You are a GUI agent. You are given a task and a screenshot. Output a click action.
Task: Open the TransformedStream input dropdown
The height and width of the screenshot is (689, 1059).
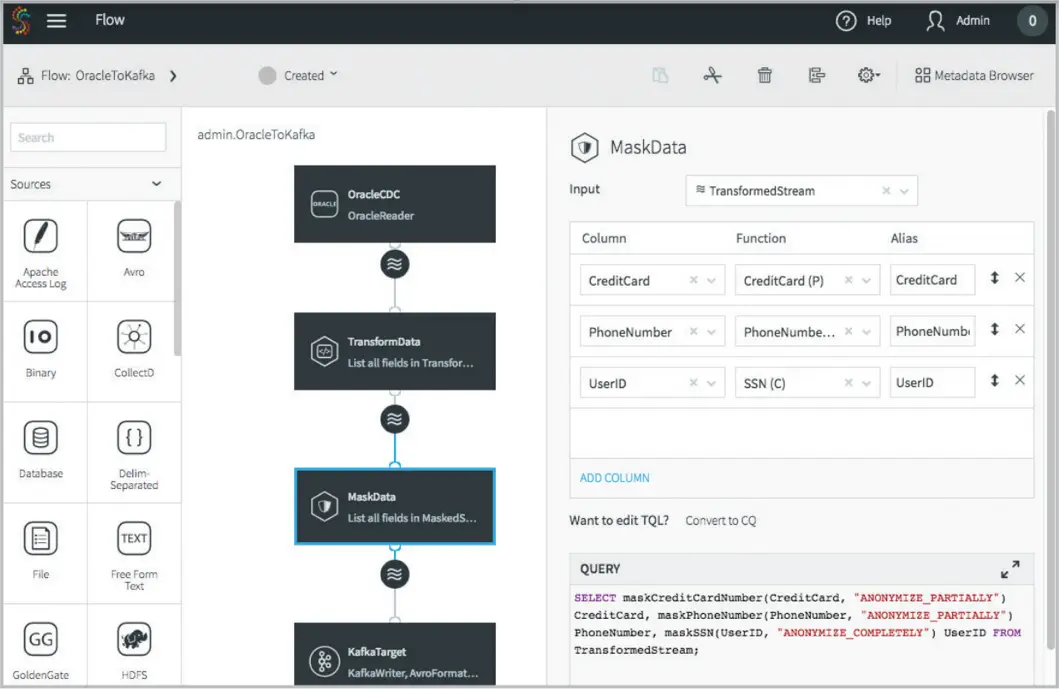(903, 191)
